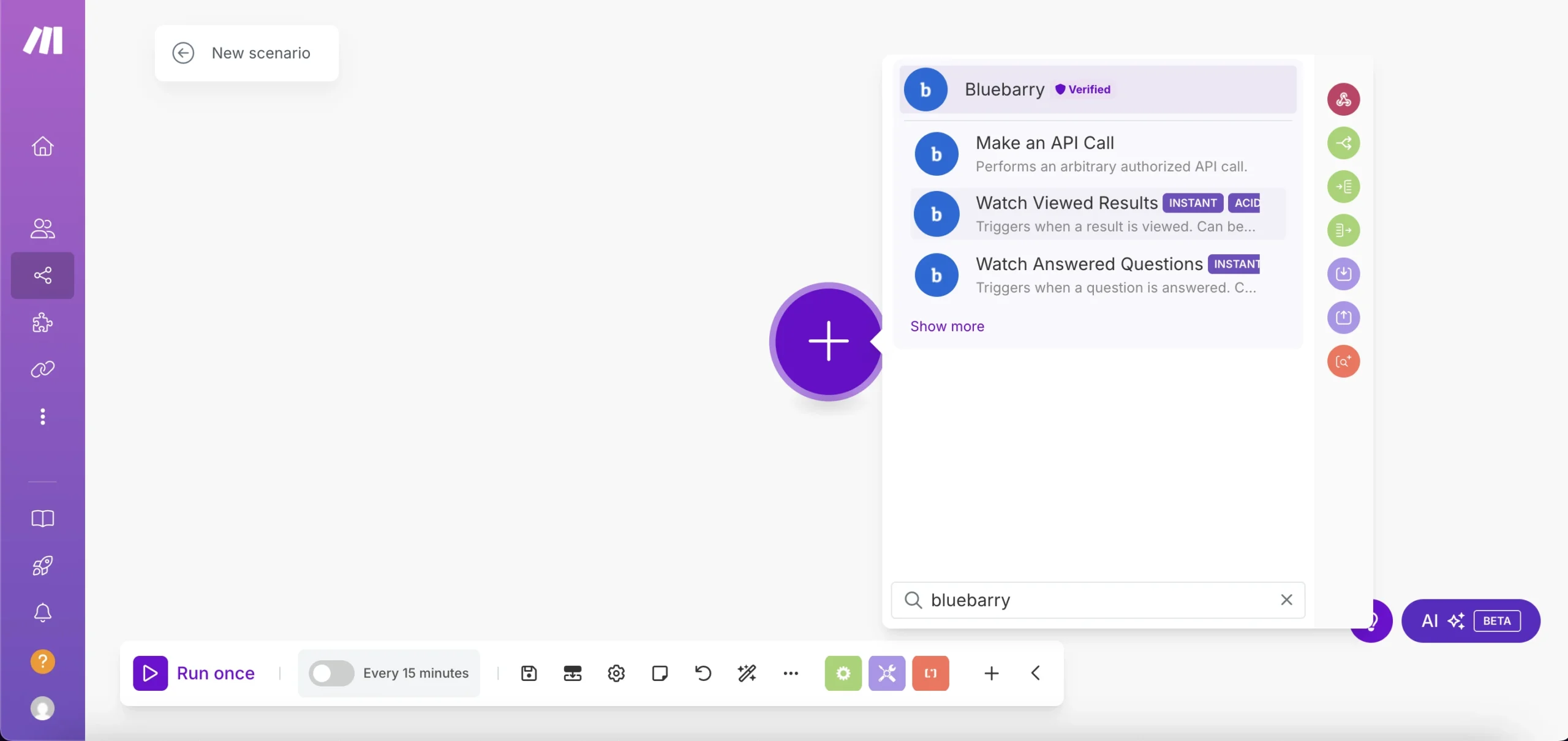This screenshot has height=741, width=1568.
Task: Click the auto-align magic wand icon
Action: 747,674
